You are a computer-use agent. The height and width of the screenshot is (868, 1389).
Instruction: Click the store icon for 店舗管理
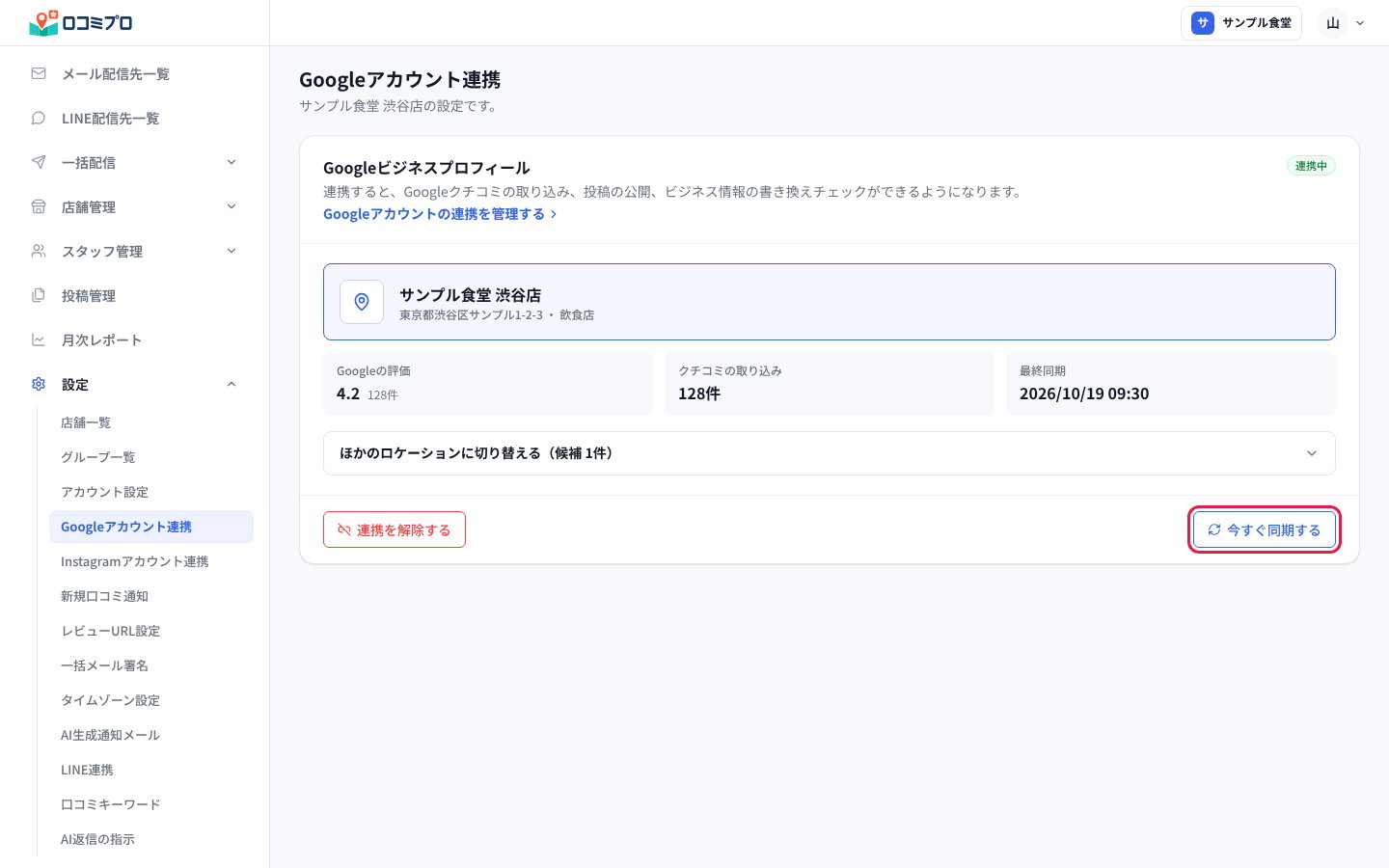39,206
